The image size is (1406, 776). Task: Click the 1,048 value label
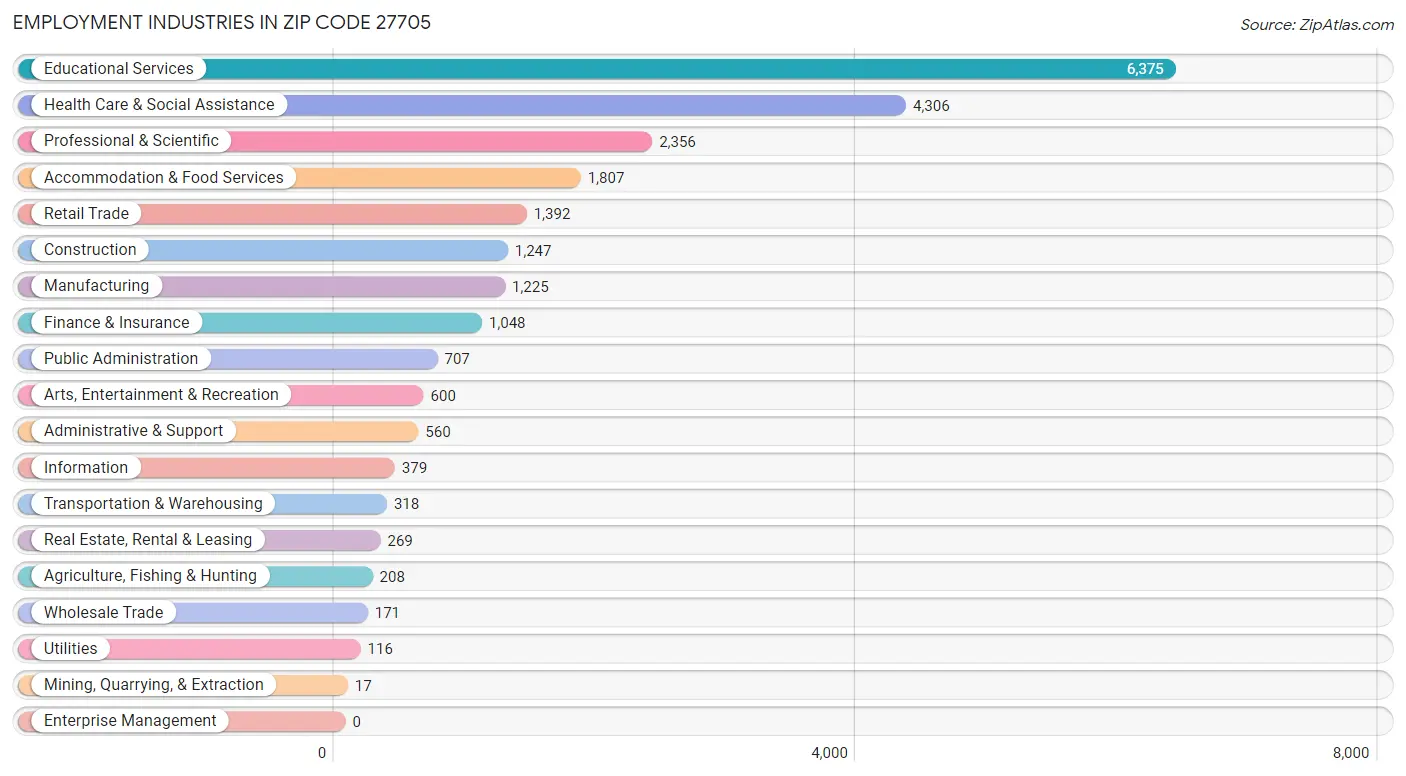(x=507, y=323)
